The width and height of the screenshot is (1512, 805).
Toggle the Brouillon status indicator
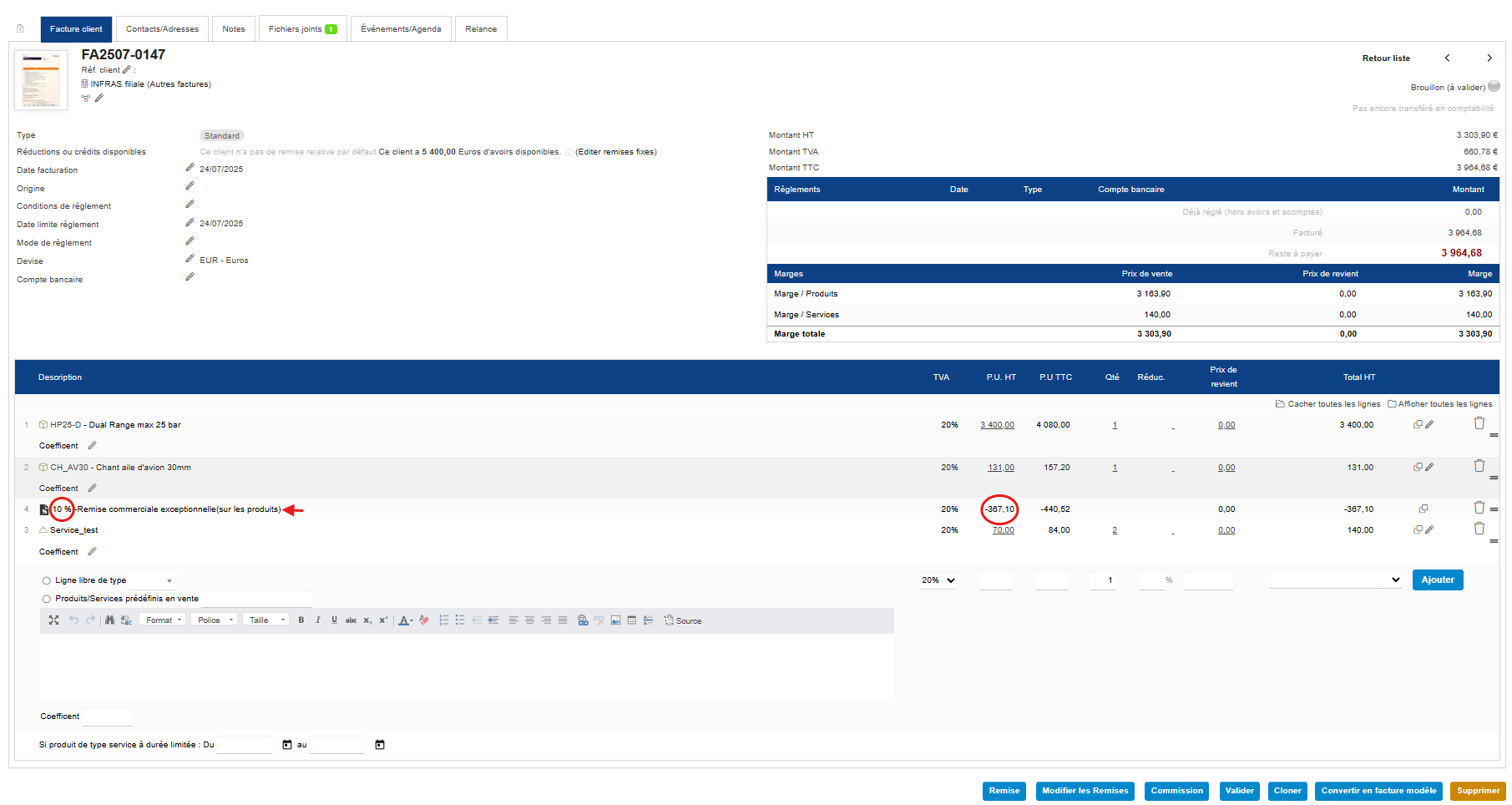click(1494, 86)
